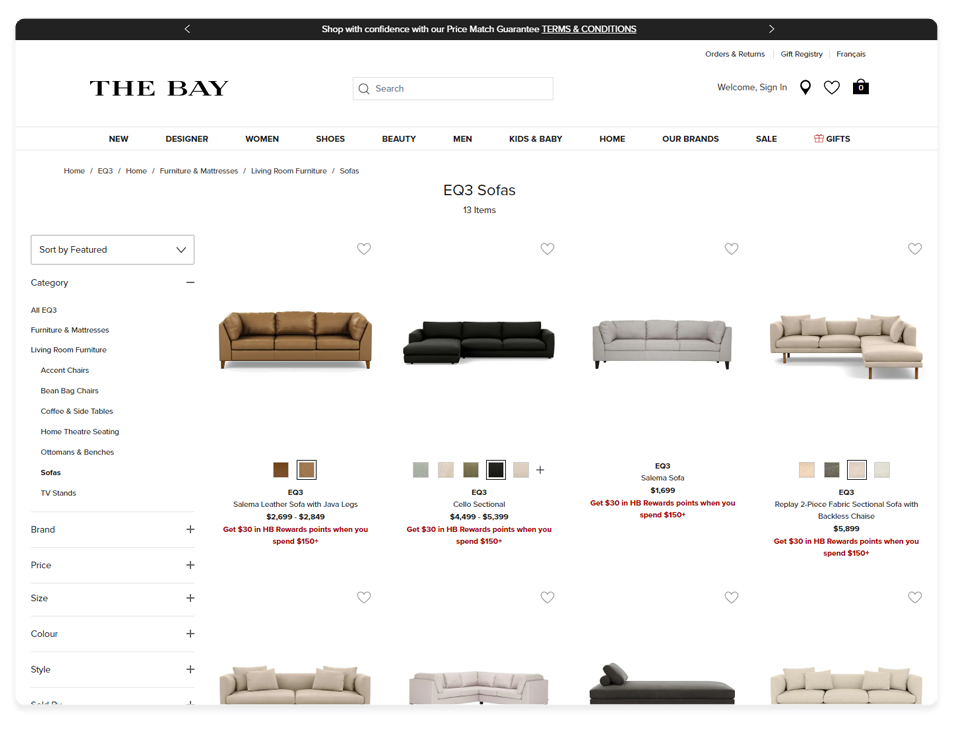The height and width of the screenshot is (730, 960).
Task: Favorite the white corner sectional in the second row
Action: pyautogui.click(x=547, y=597)
